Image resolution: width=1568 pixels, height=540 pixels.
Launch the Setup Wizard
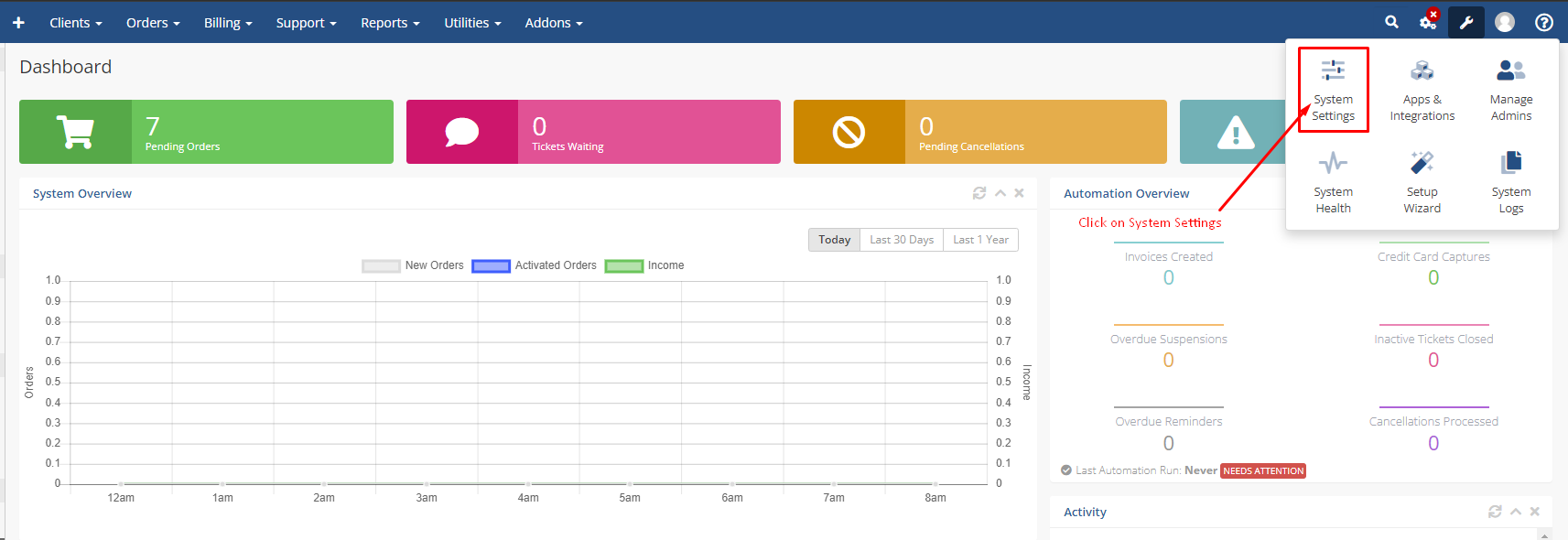1422,182
